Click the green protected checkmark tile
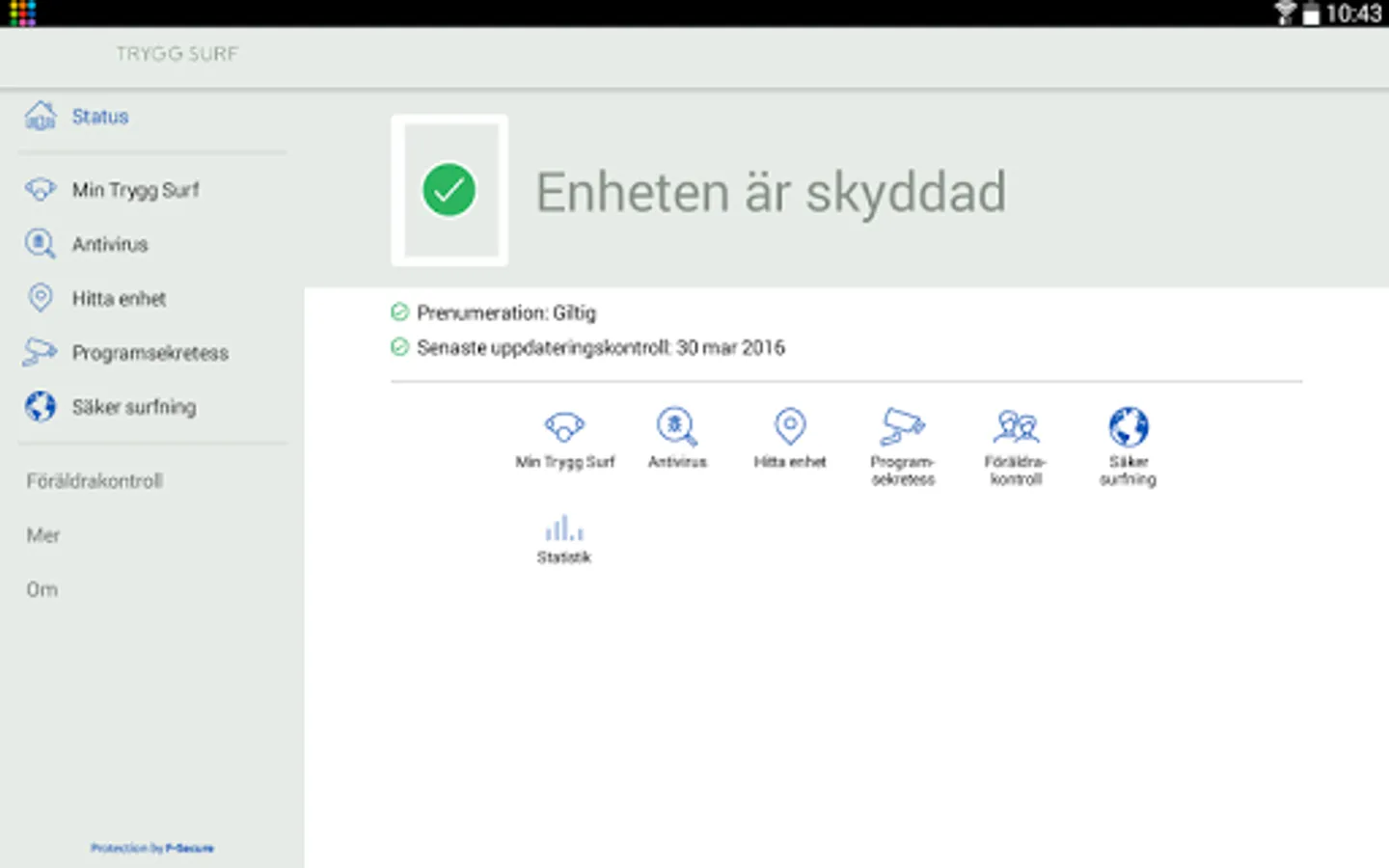1389x868 pixels. (449, 190)
